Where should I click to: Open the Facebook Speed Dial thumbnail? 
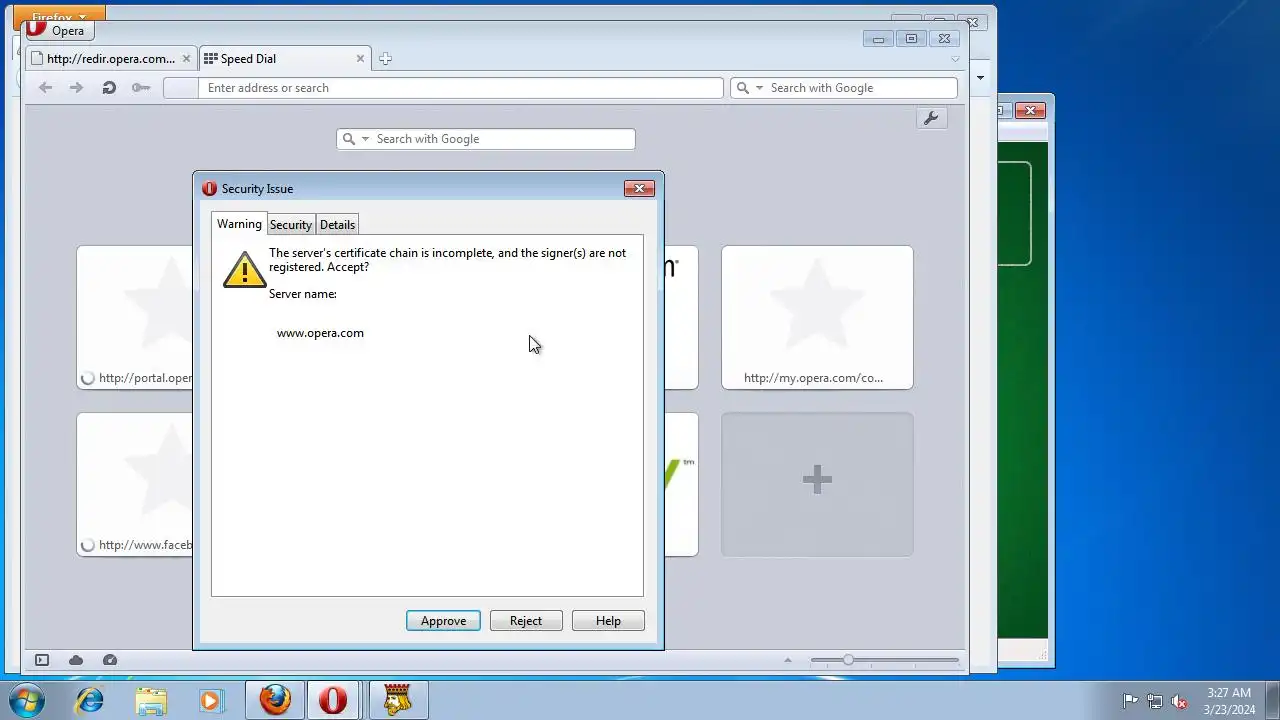[135, 484]
